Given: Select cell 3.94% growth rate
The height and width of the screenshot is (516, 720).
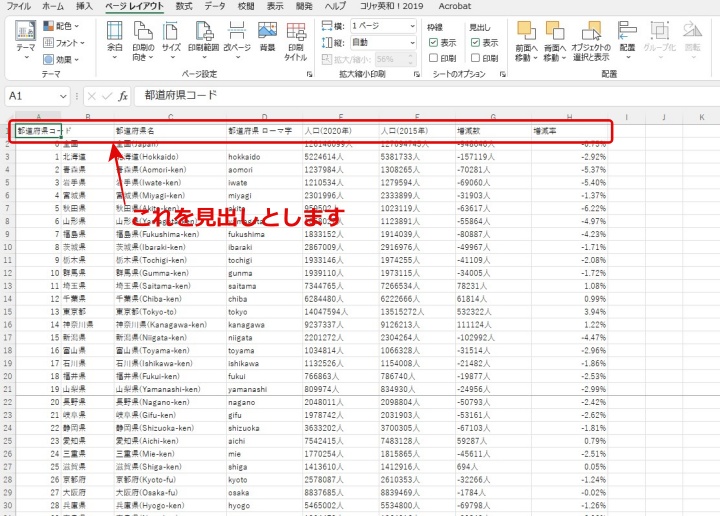Looking at the screenshot, I should point(569,312).
